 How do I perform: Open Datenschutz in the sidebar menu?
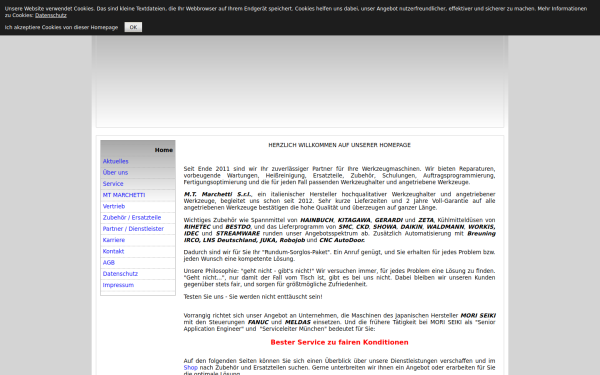tap(120, 274)
